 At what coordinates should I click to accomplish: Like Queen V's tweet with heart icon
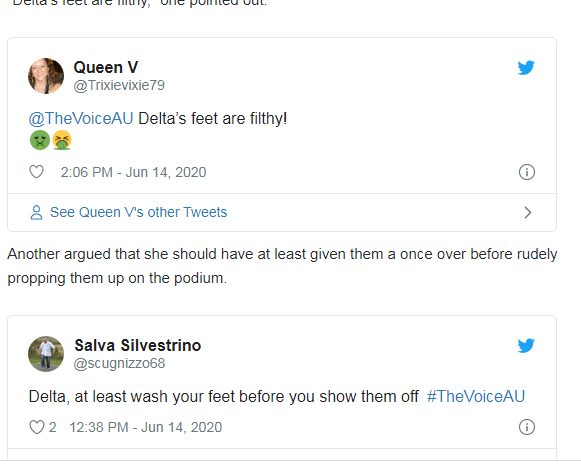click(x=36, y=172)
